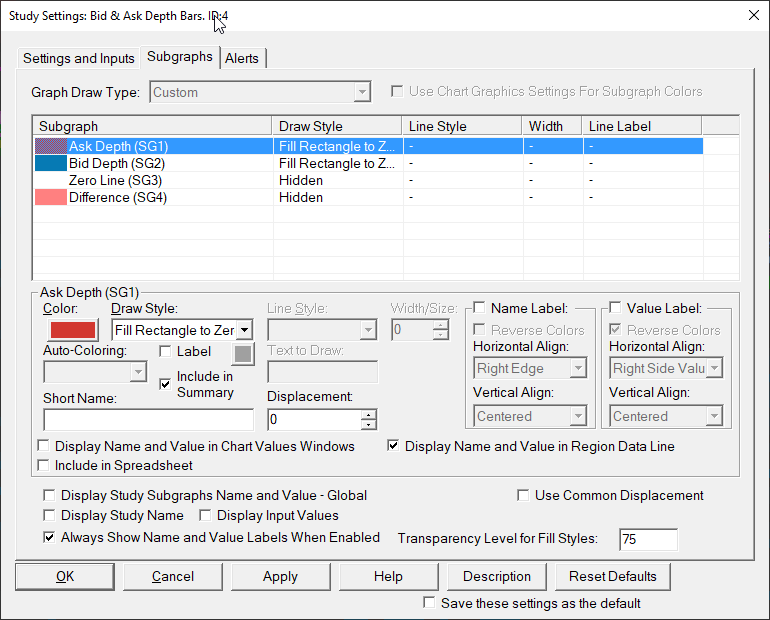Click the Line Style column header
770x620 pixels.
coord(462,126)
